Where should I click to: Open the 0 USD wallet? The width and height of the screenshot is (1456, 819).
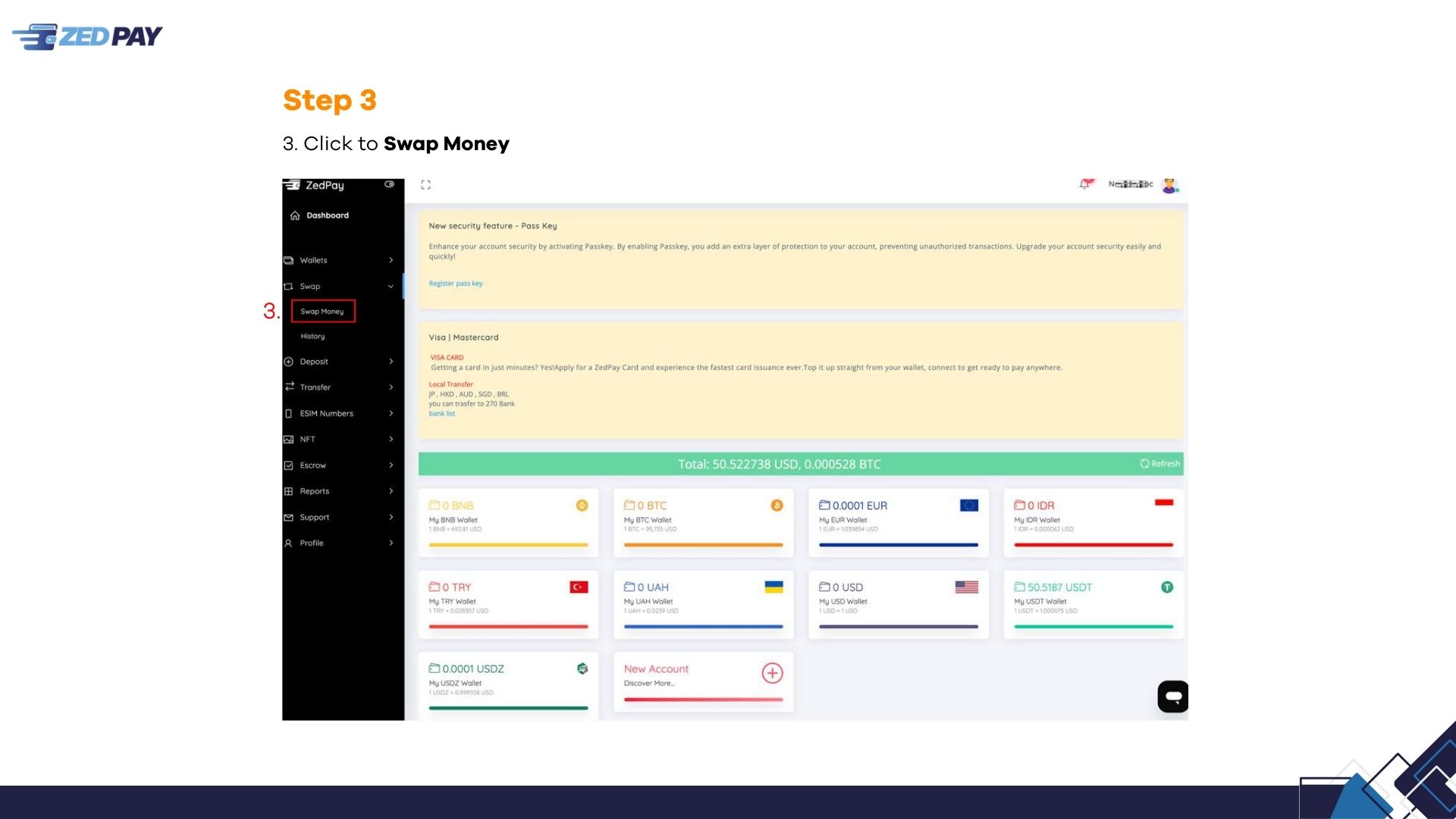tap(899, 605)
